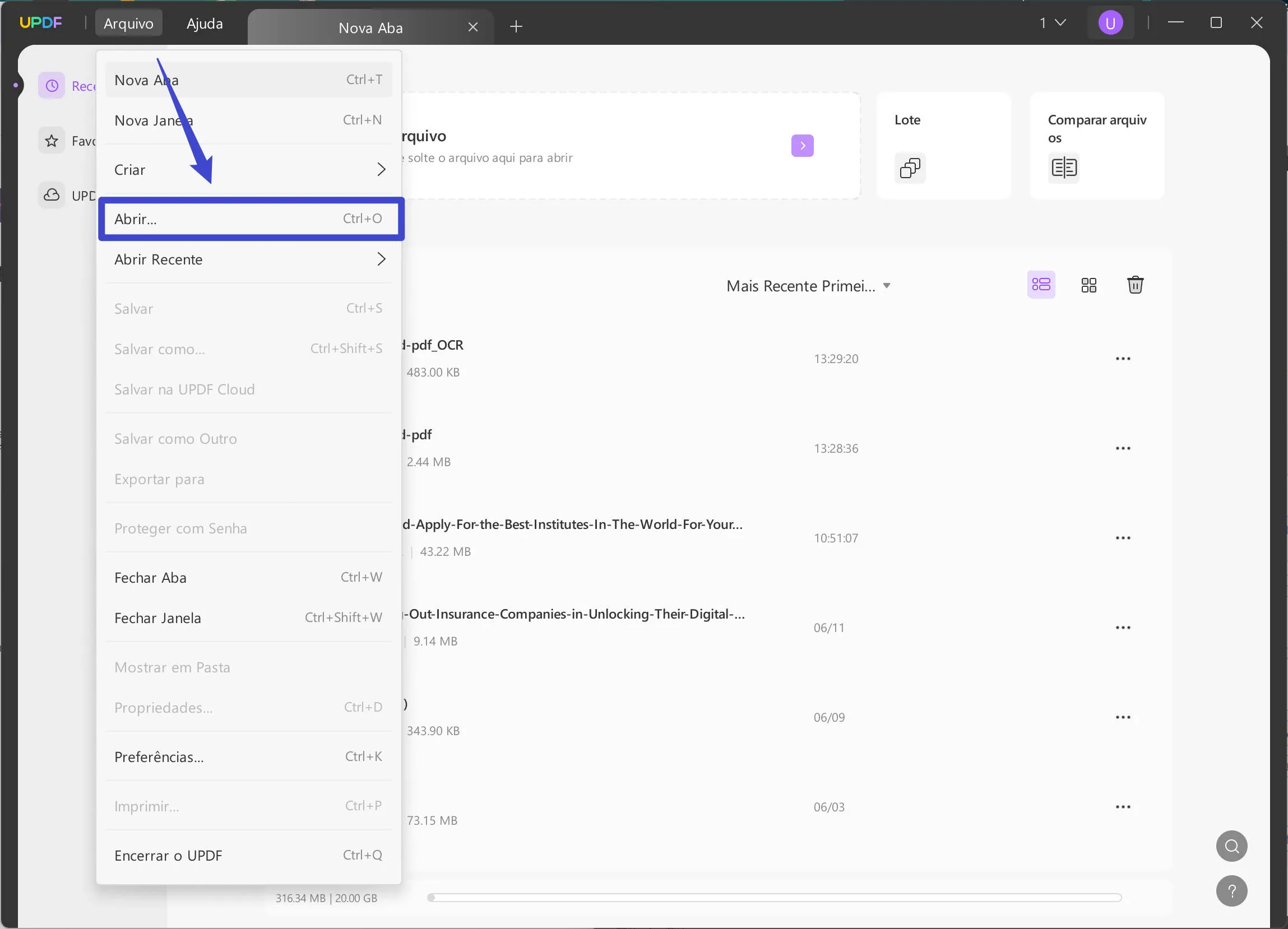This screenshot has width=1288, height=929.
Task: Choose Fechar Aba from menu
Action: (250, 577)
